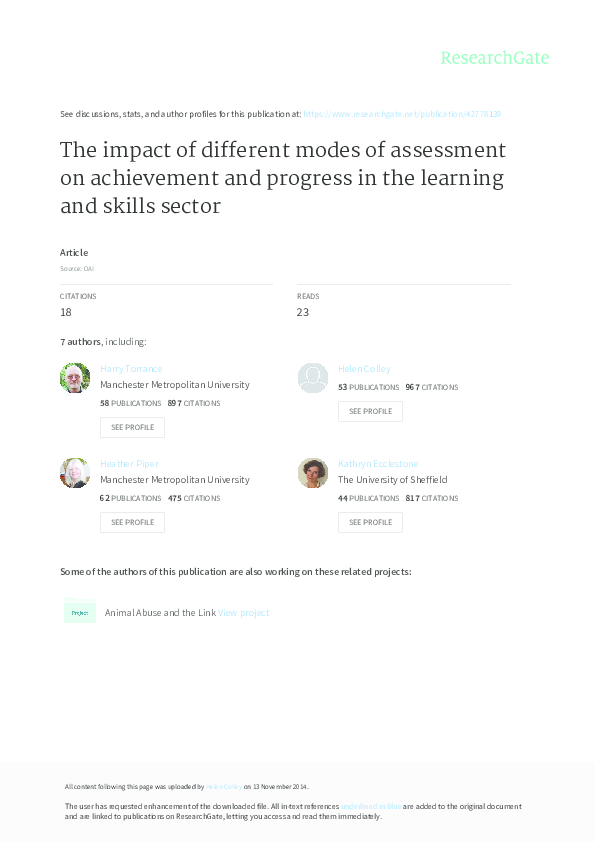Open Harry Torrance's profile photo
The width and height of the screenshot is (595, 842).
click(75, 377)
